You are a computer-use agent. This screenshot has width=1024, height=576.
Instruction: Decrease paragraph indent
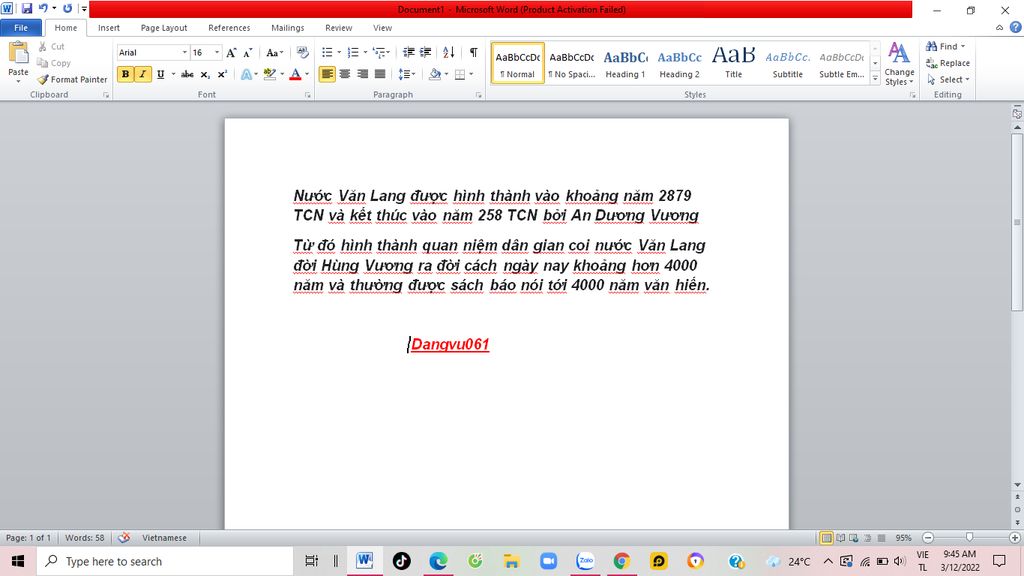tap(409, 52)
